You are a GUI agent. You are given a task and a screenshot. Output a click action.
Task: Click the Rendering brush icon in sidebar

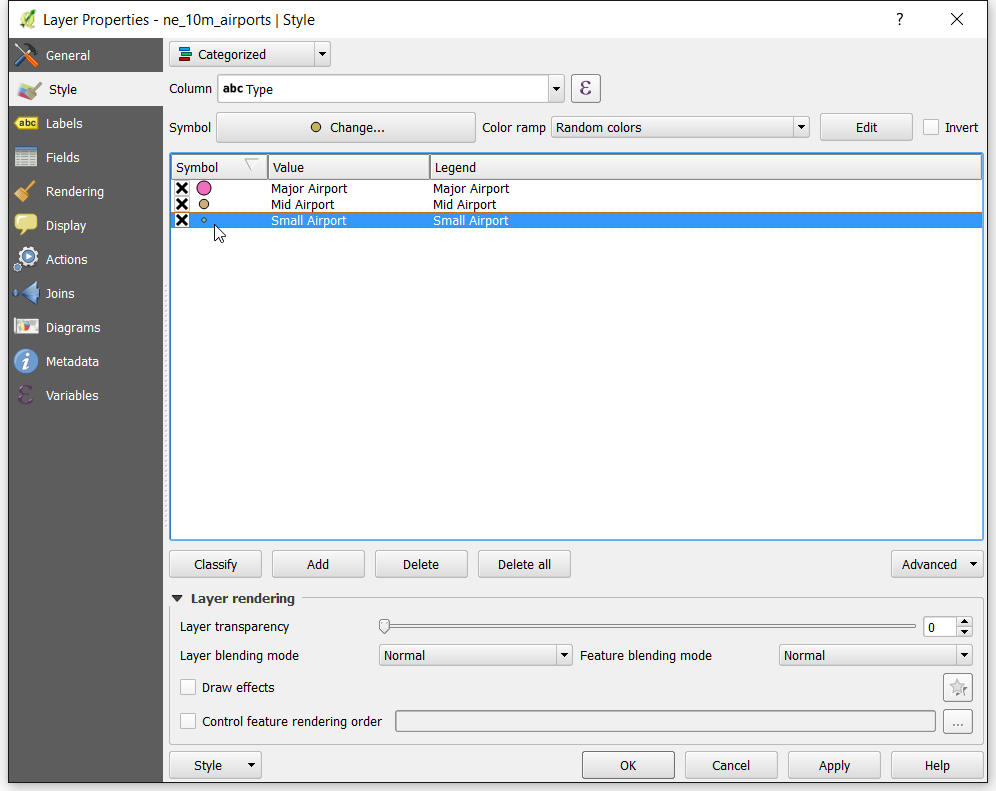click(26, 191)
